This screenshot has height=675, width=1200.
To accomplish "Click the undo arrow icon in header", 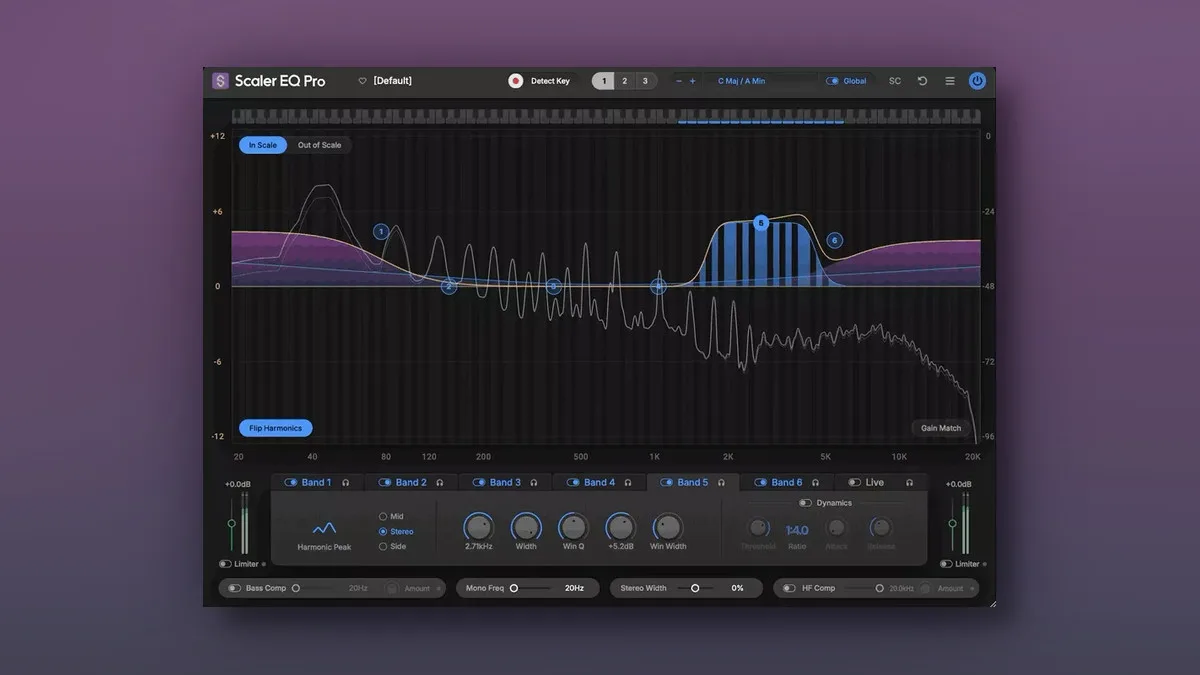I will pyautogui.click(x=922, y=81).
